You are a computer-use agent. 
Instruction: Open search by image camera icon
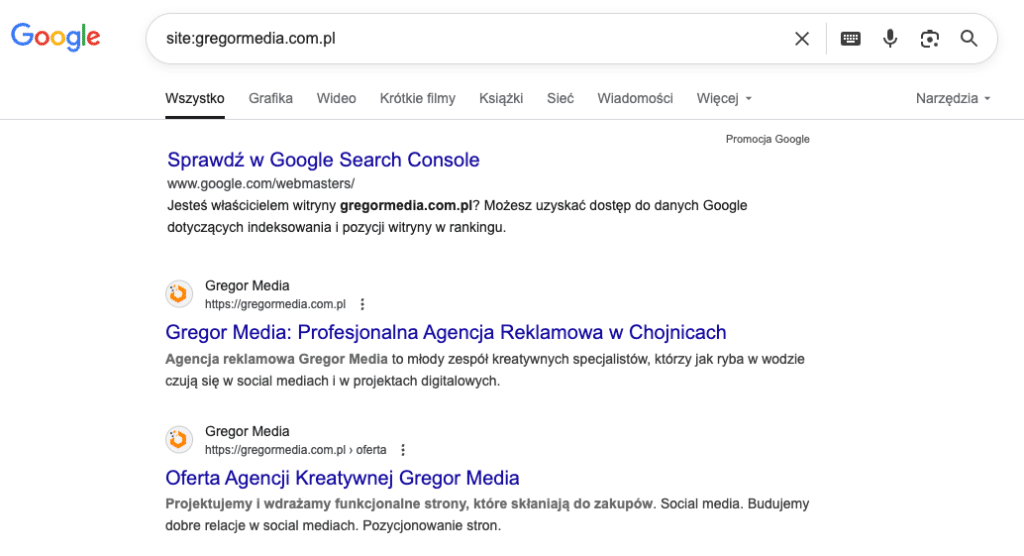(929, 39)
